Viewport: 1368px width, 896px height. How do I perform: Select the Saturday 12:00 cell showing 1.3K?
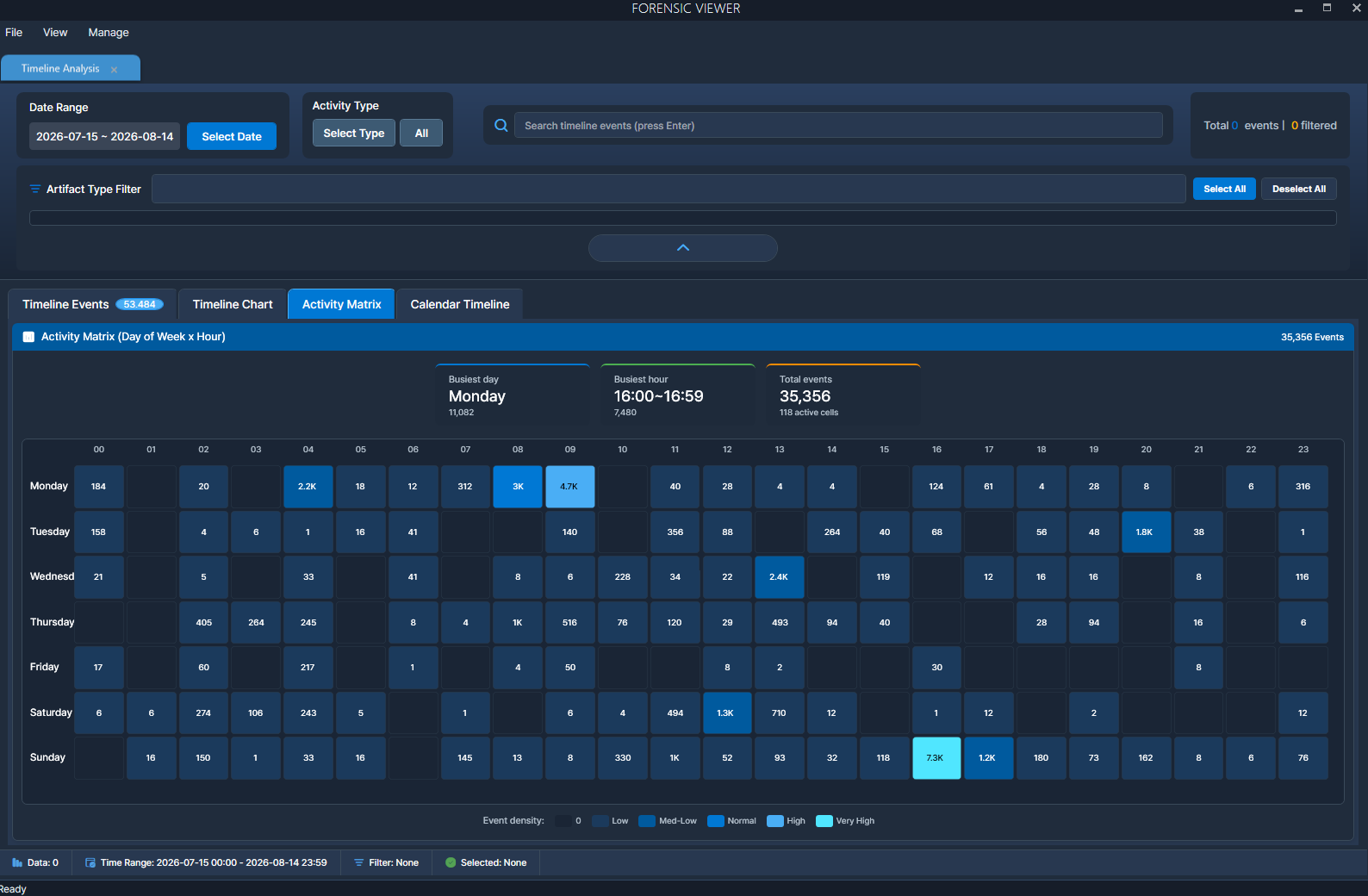tap(727, 713)
